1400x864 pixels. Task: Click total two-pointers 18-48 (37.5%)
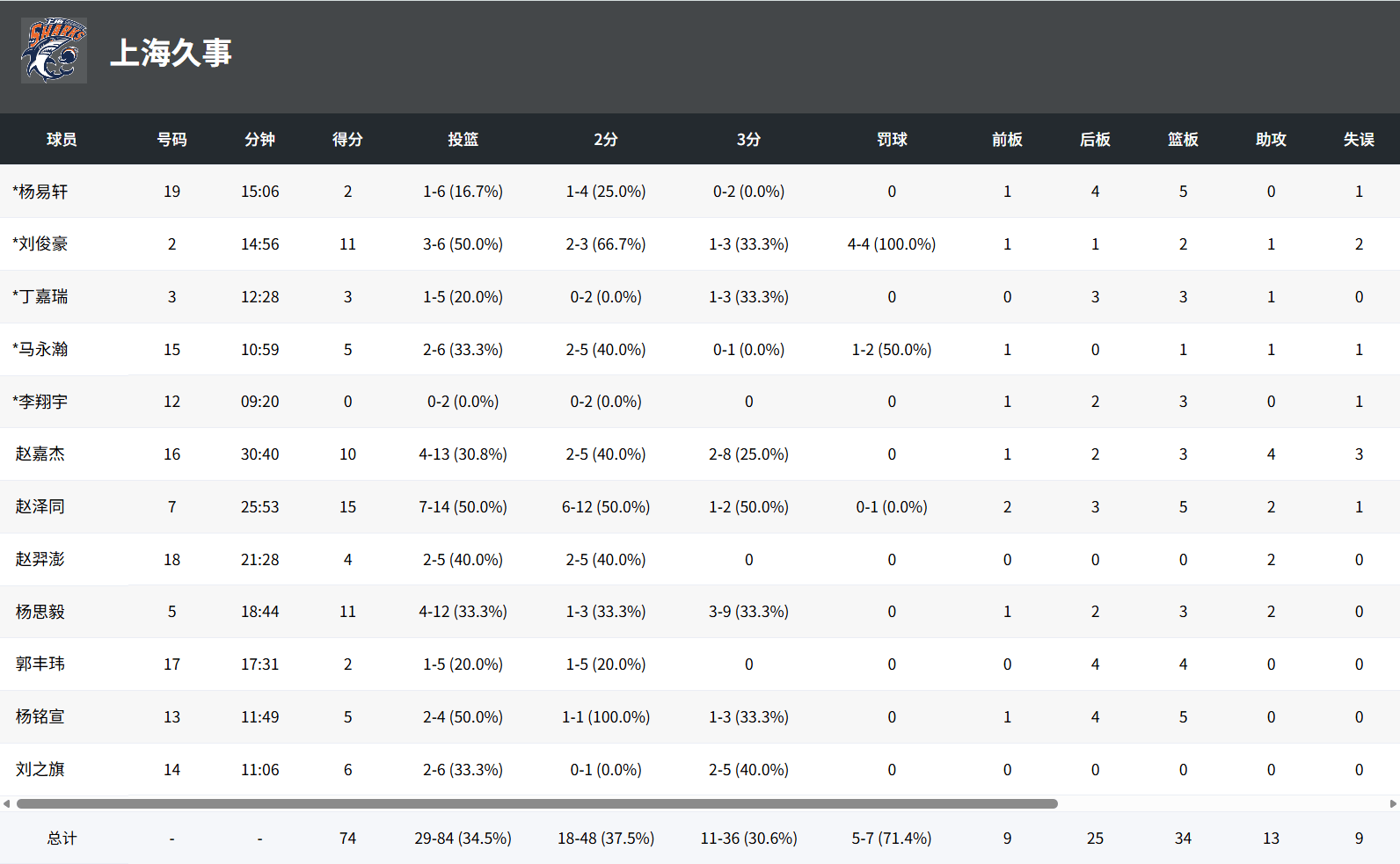[x=606, y=839]
